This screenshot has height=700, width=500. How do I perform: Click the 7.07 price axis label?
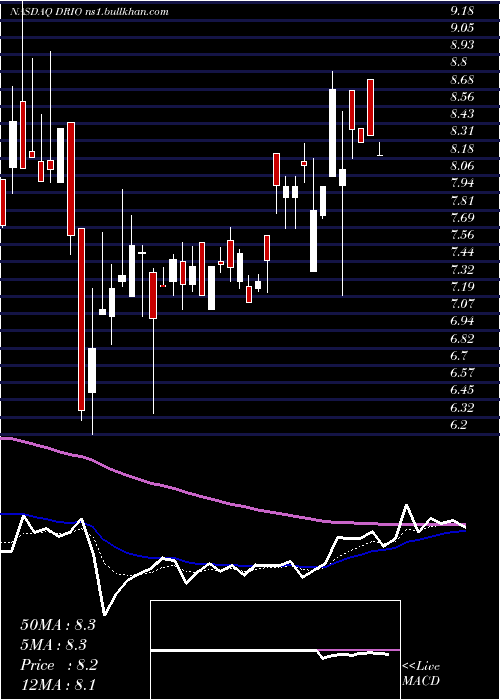point(462,304)
